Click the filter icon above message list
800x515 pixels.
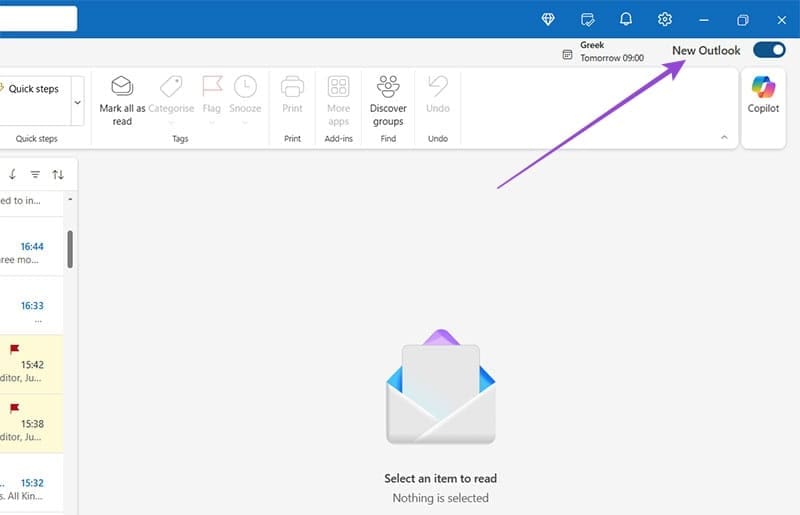tap(35, 175)
